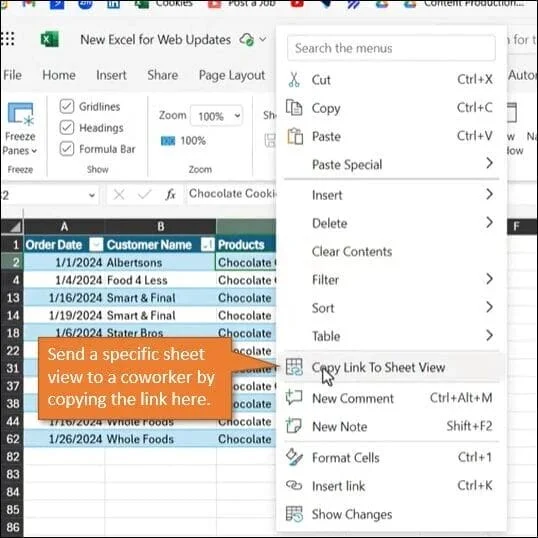The height and width of the screenshot is (538, 538).
Task: Uncheck the Gridlines checkbox
Action: point(67,106)
